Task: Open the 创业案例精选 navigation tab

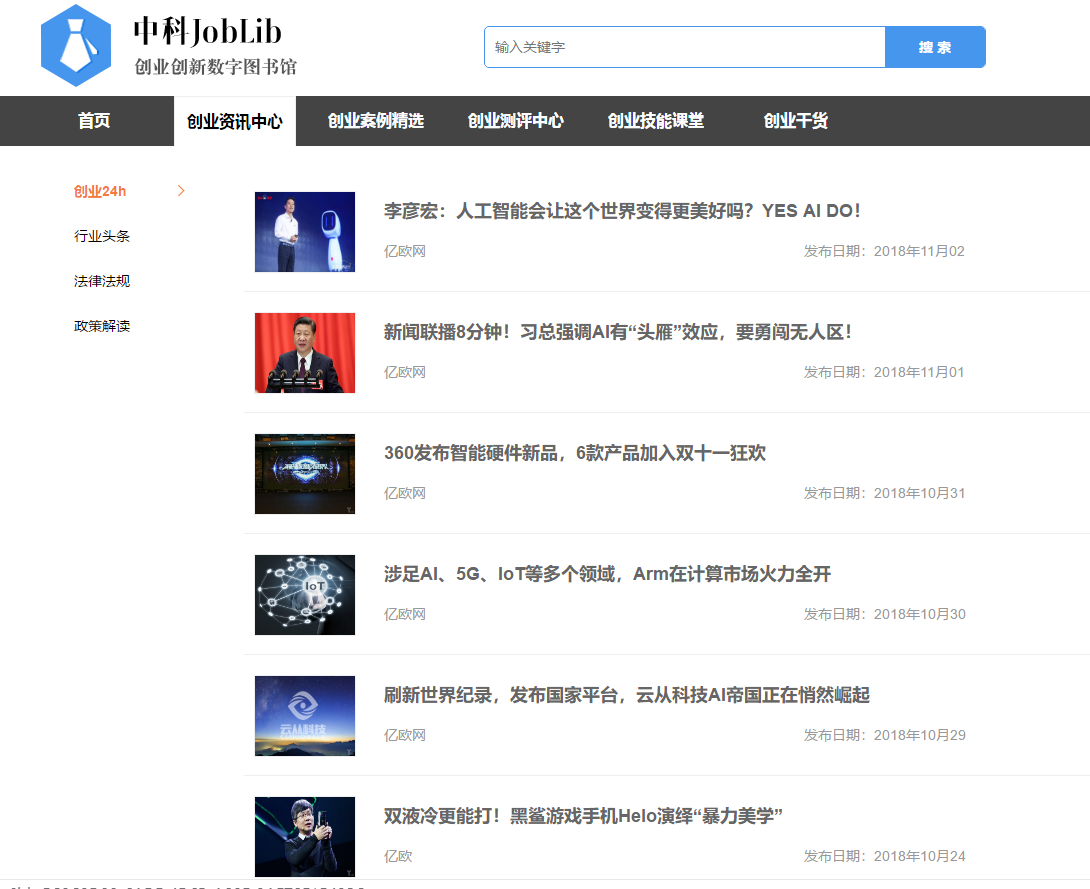Action: click(375, 121)
